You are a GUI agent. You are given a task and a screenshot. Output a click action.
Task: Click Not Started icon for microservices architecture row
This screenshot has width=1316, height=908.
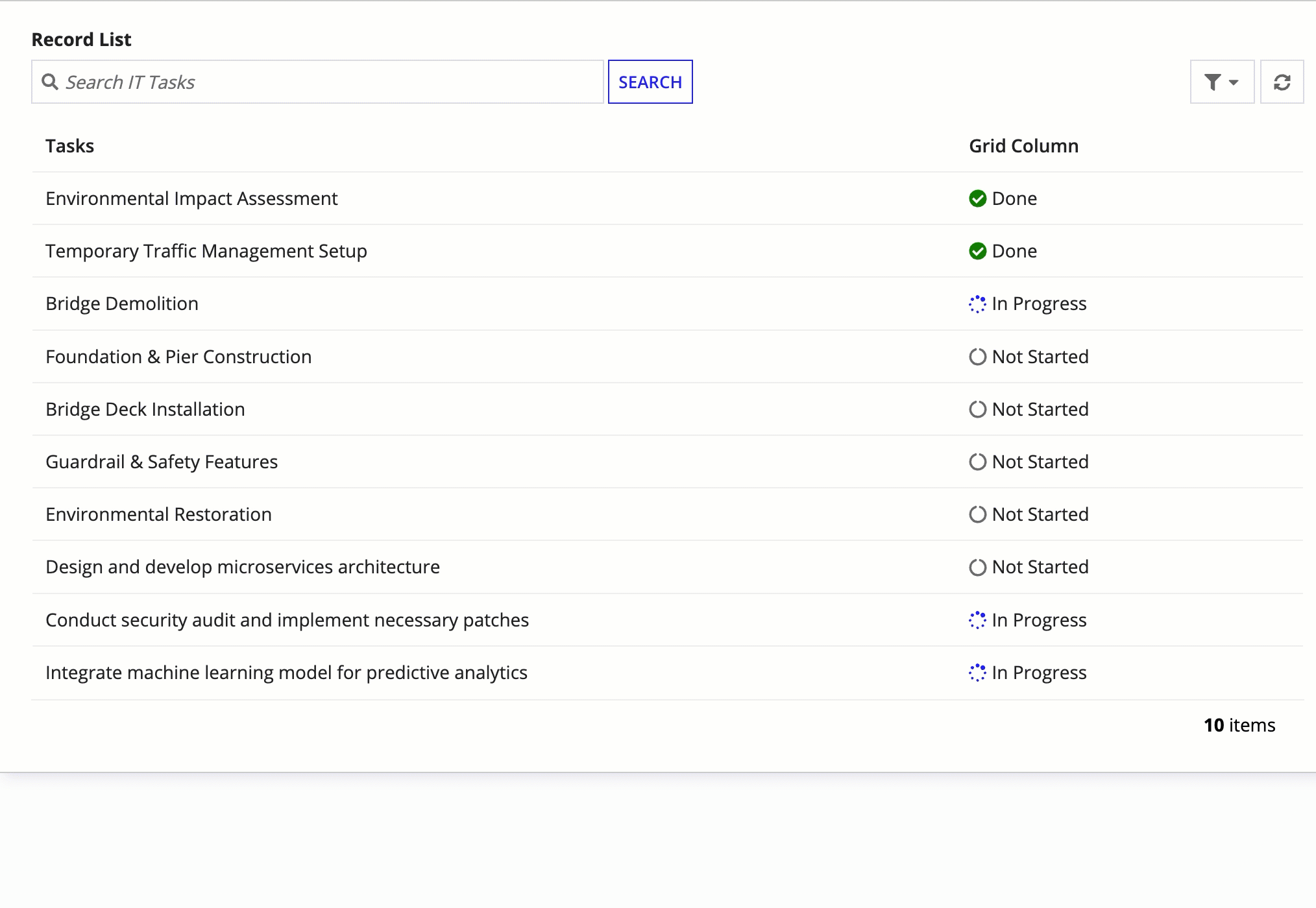pos(977,567)
